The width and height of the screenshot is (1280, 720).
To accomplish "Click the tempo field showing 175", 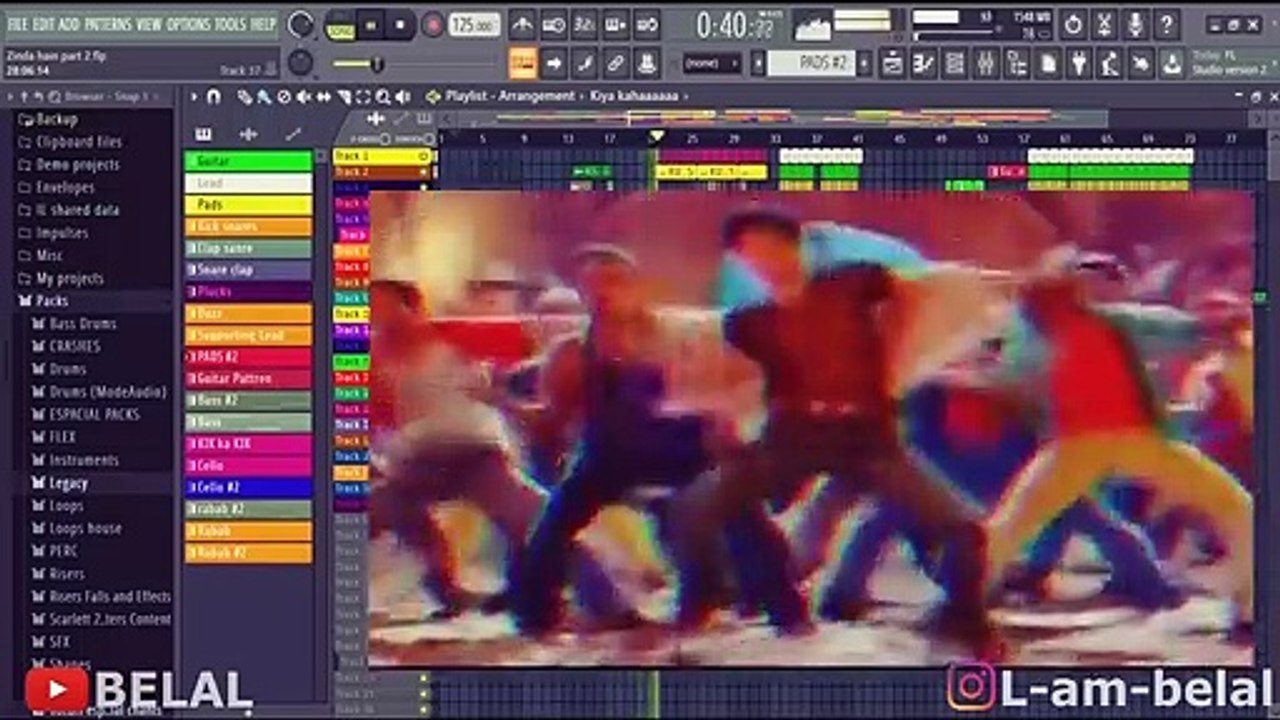I will click(474, 25).
